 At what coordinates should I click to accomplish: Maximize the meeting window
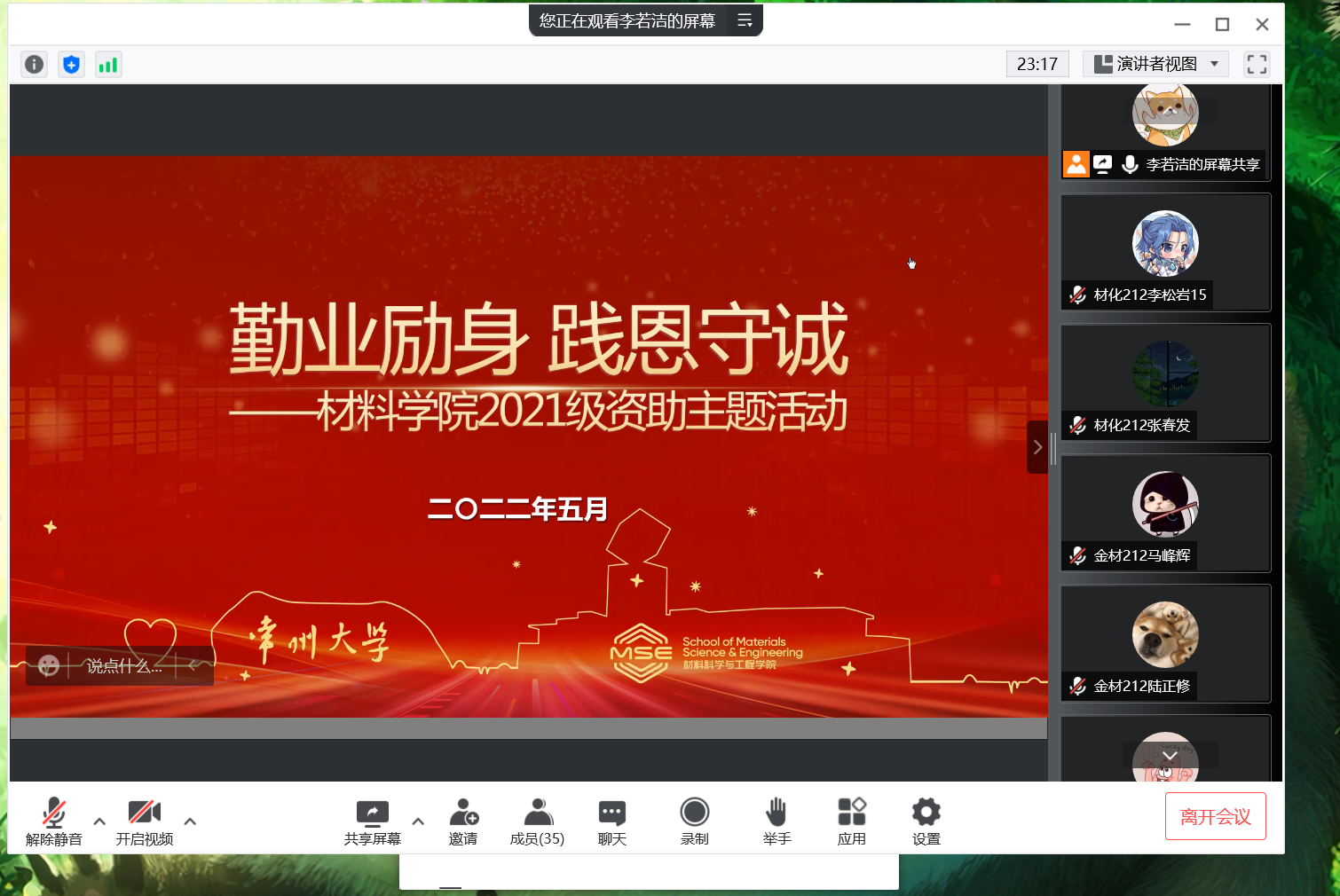point(1222,24)
